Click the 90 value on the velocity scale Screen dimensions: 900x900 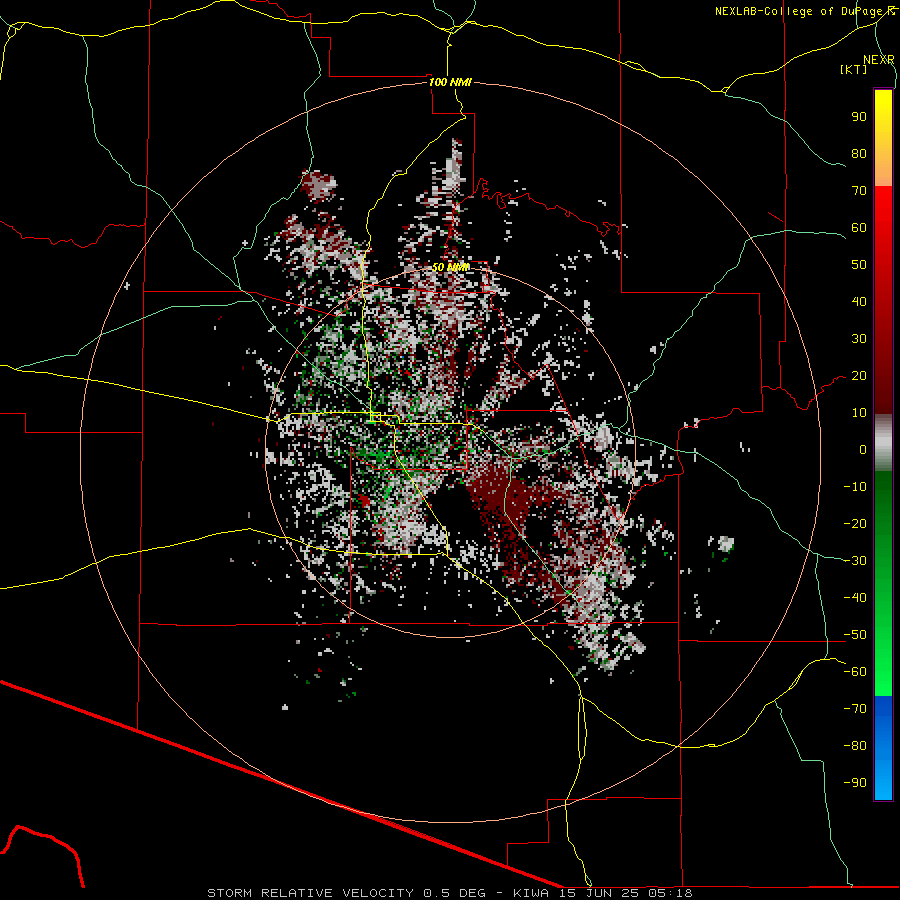click(859, 117)
